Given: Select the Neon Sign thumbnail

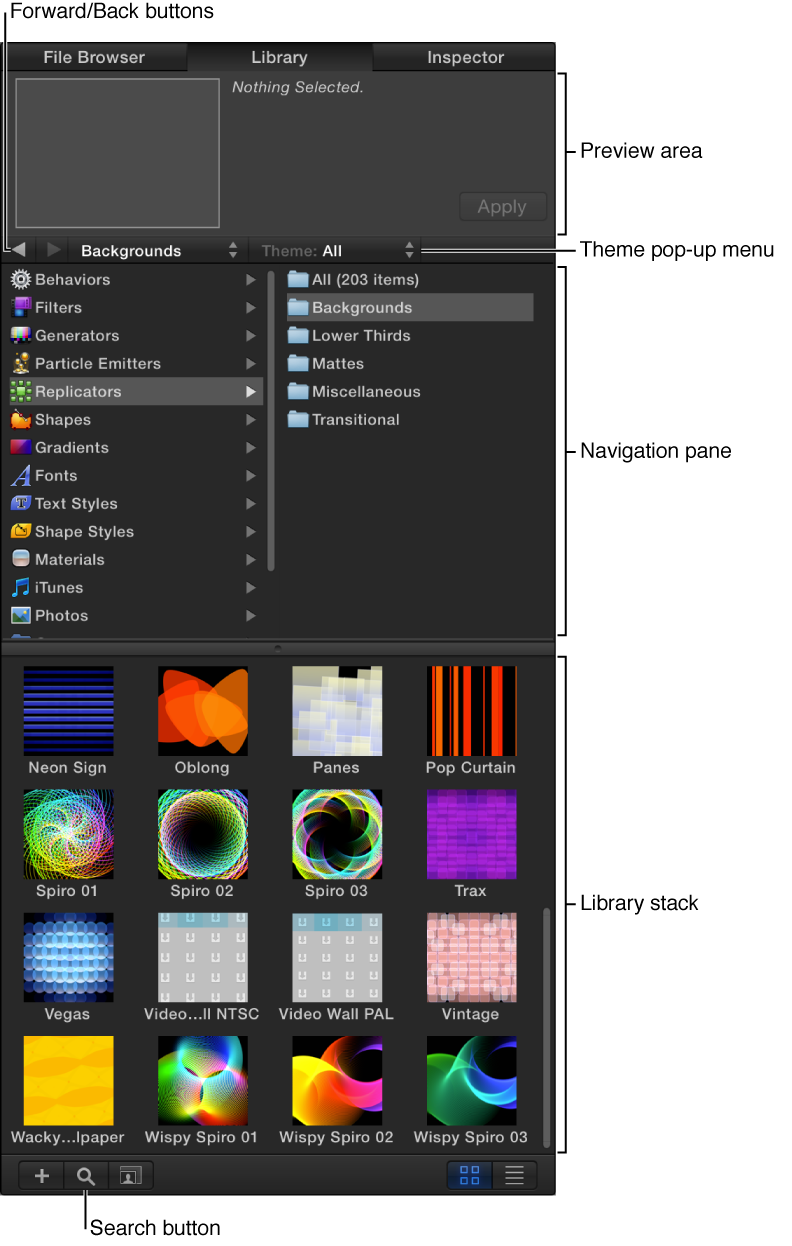Looking at the screenshot, I should click(68, 711).
